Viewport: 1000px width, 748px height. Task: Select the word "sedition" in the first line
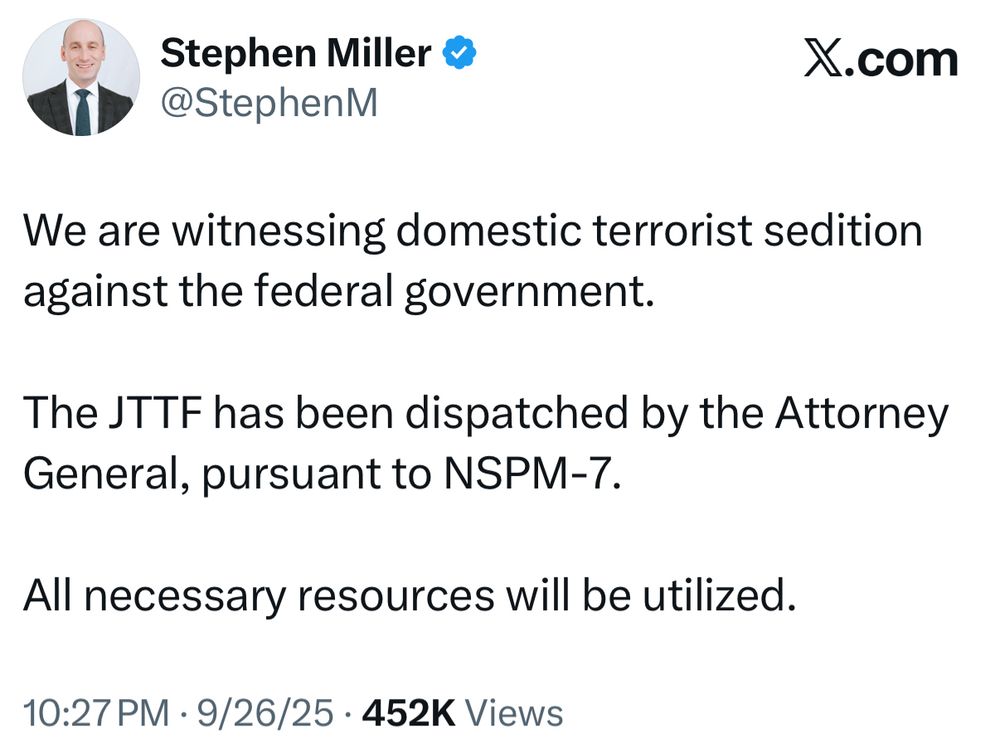[x=843, y=230]
